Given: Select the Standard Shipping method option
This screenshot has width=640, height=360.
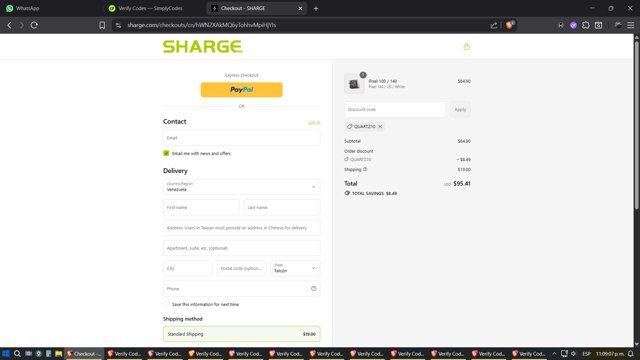Looking at the screenshot, I should pyautogui.click(x=241, y=334).
